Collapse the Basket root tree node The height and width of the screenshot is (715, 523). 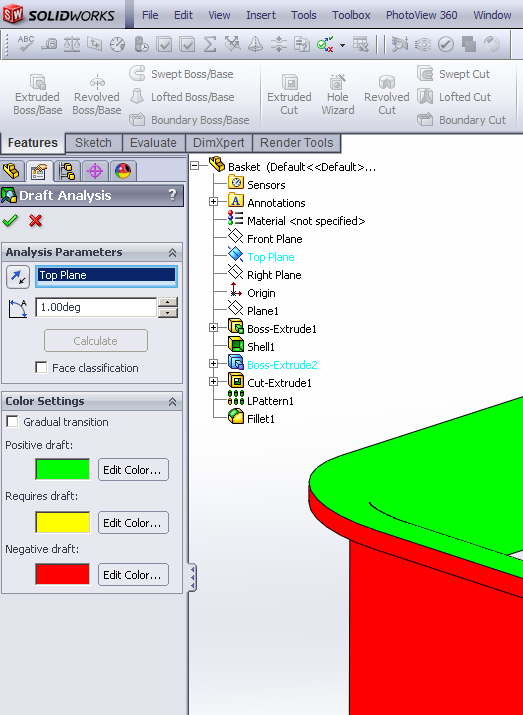195,166
